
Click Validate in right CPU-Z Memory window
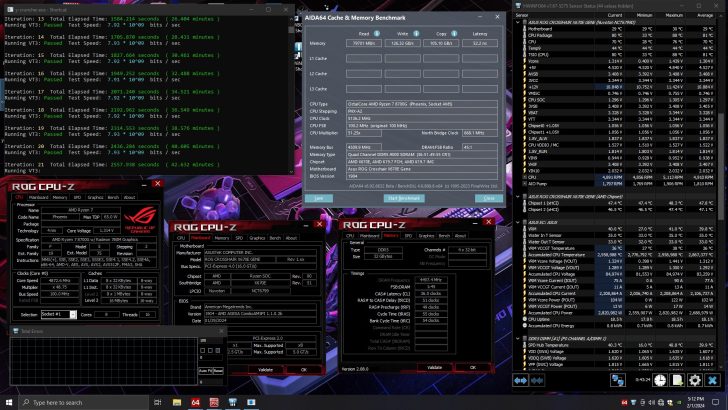click(435, 367)
